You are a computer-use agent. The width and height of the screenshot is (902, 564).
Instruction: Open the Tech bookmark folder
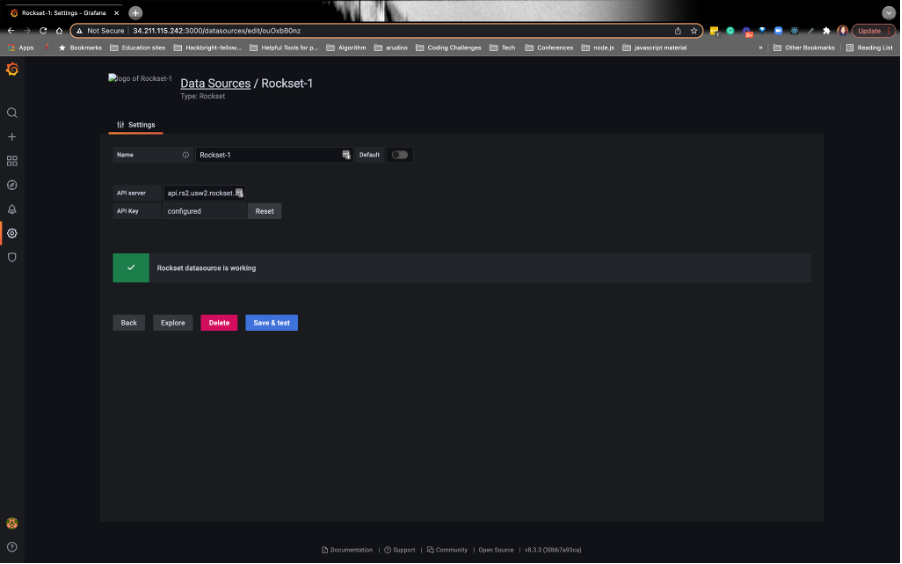pos(503,48)
